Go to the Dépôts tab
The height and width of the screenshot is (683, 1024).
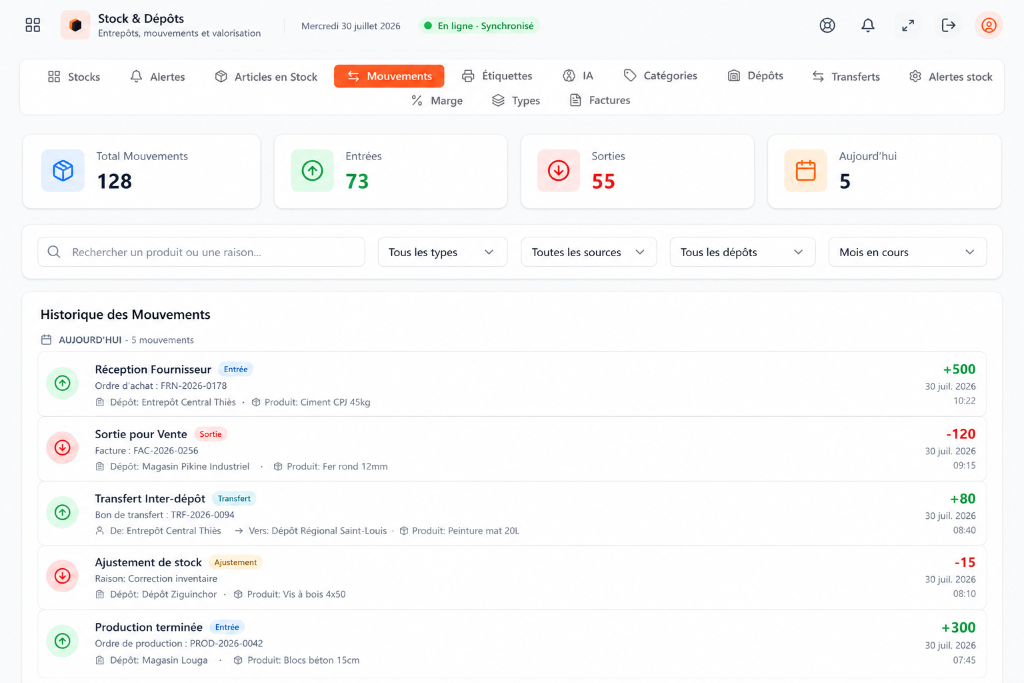(x=756, y=76)
